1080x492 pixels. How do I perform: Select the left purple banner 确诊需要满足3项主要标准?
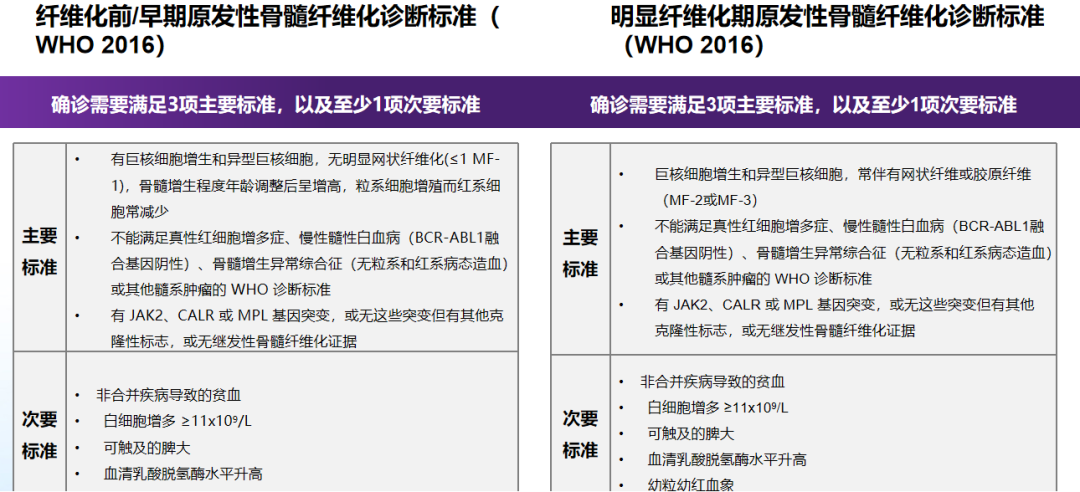point(266,105)
